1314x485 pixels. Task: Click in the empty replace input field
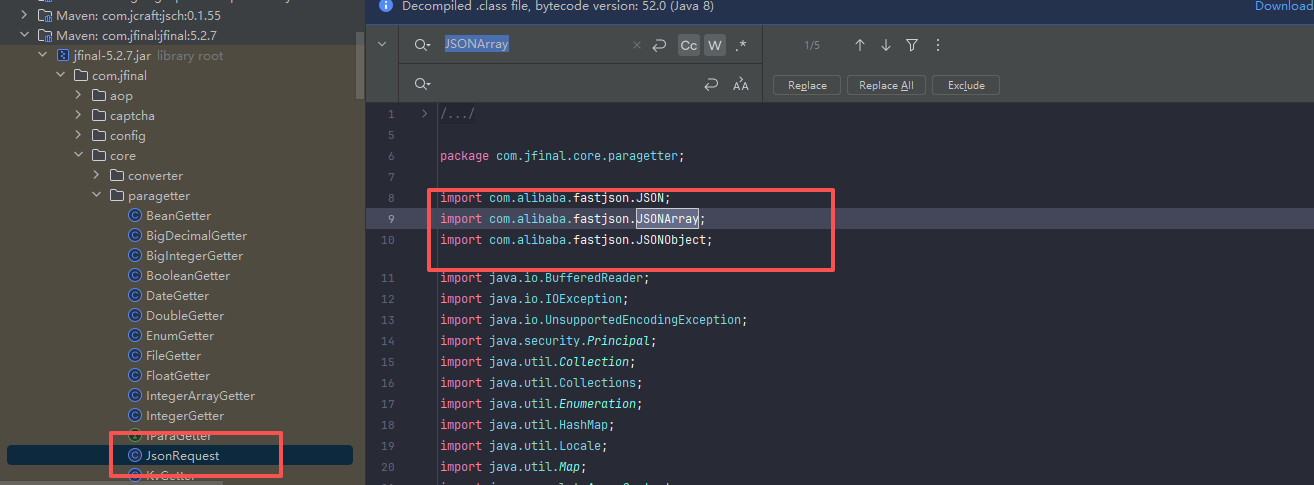click(565, 85)
